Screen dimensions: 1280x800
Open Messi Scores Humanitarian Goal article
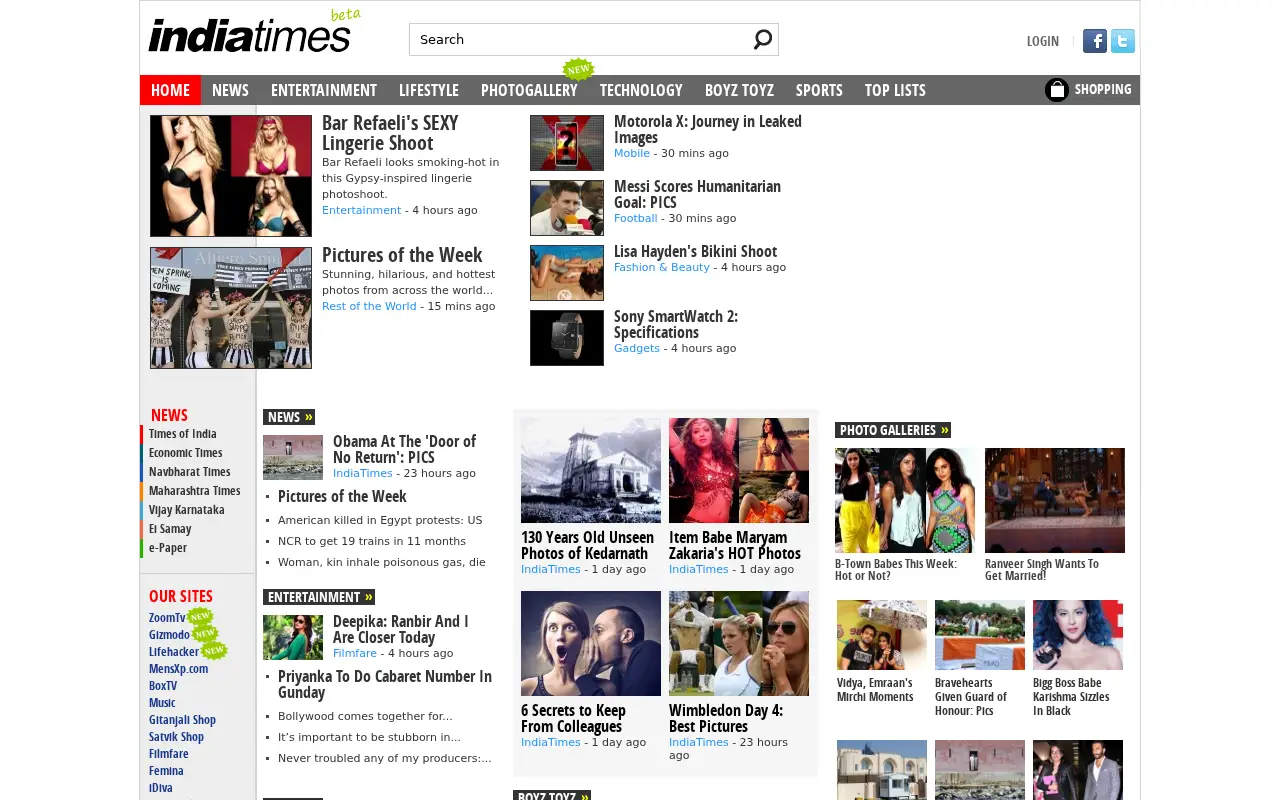click(x=697, y=194)
